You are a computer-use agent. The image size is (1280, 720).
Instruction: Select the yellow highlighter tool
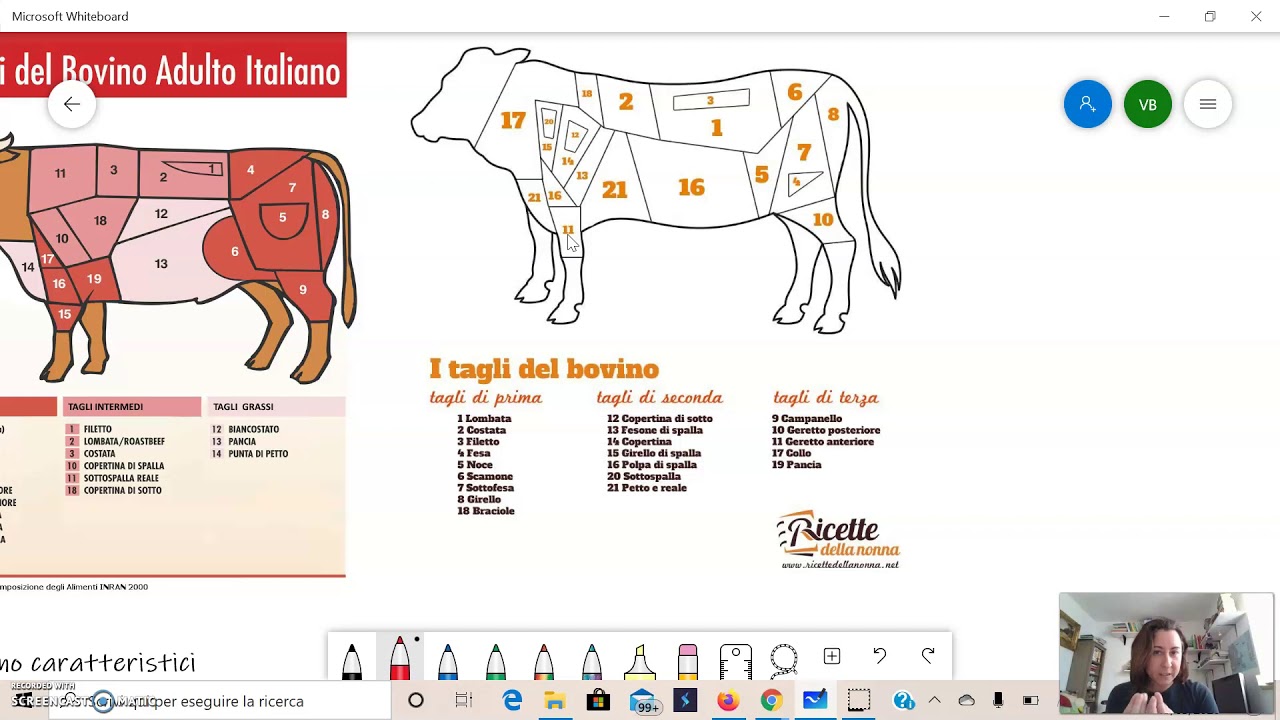tap(640, 661)
